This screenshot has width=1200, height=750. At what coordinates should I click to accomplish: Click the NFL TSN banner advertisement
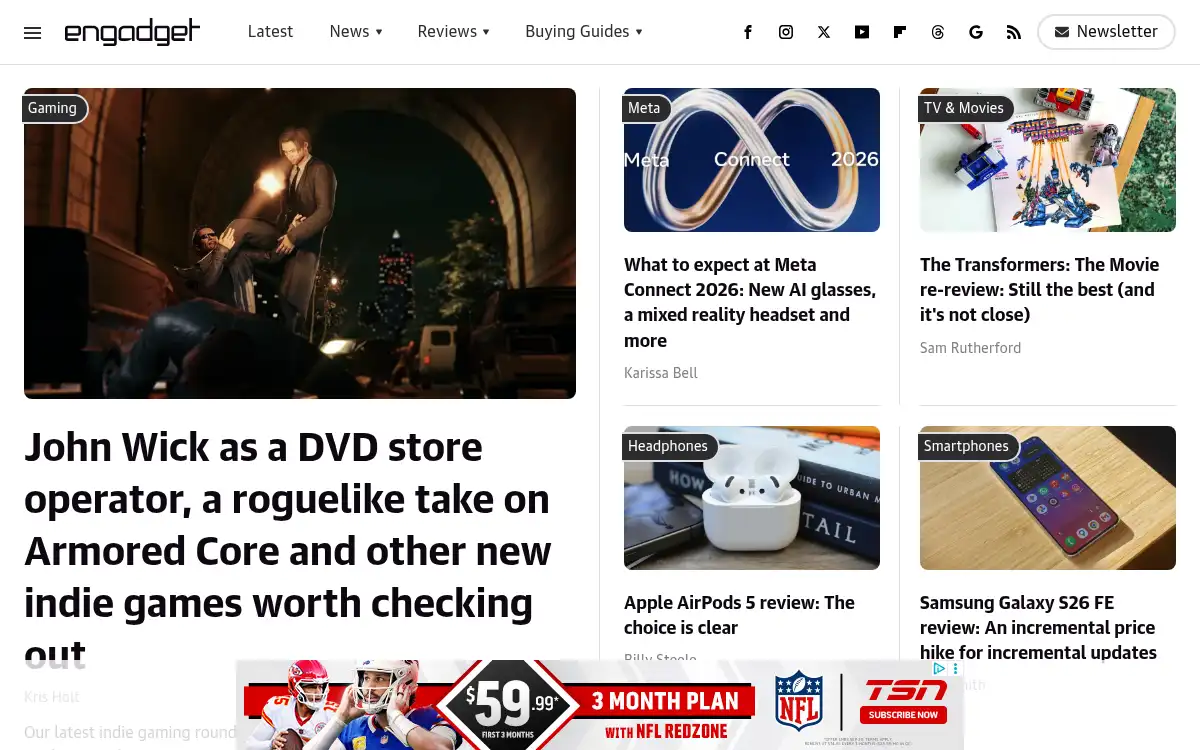point(600,705)
